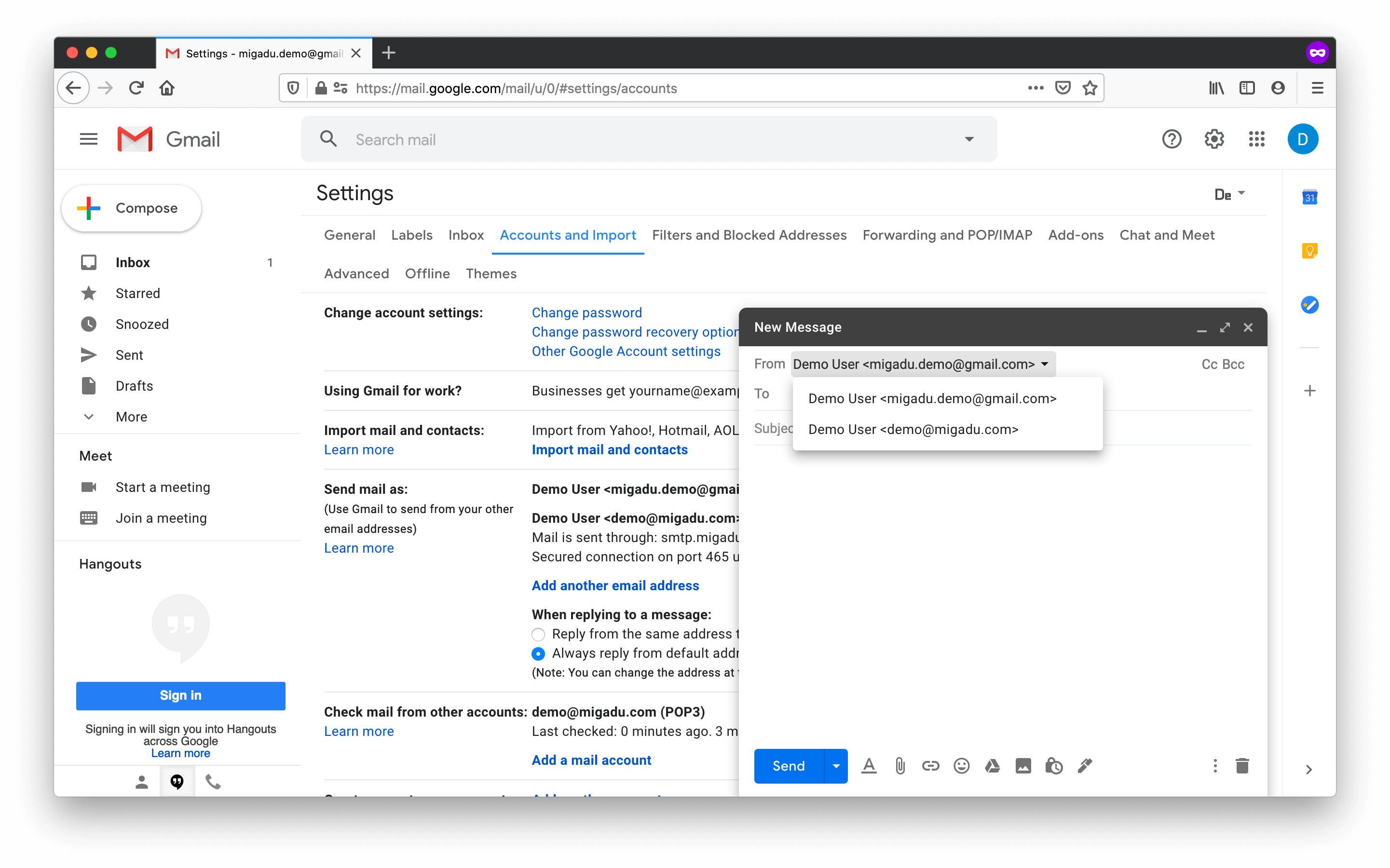Click the insert link icon in compose
The width and height of the screenshot is (1390, 868).
pyautogui.click(x=929, y=766)
